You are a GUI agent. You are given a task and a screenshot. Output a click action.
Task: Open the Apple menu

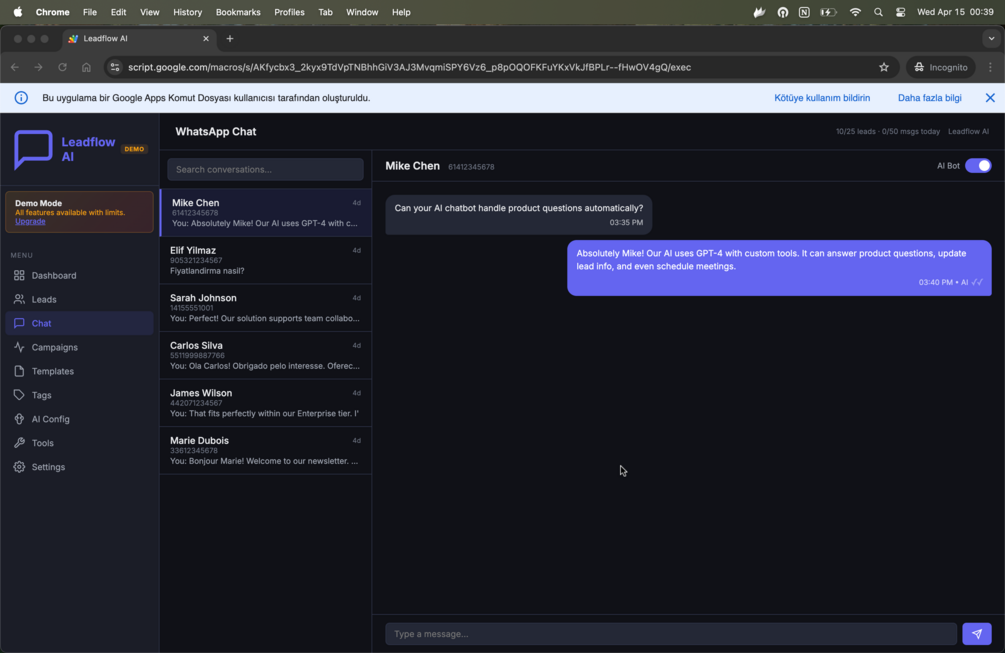pyautogui.click(x=17, y=12)
